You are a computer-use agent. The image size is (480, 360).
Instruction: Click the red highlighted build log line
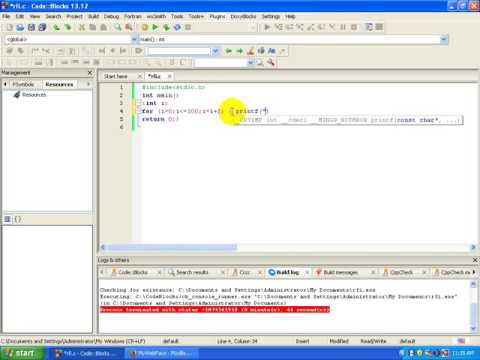pos(215,310)
